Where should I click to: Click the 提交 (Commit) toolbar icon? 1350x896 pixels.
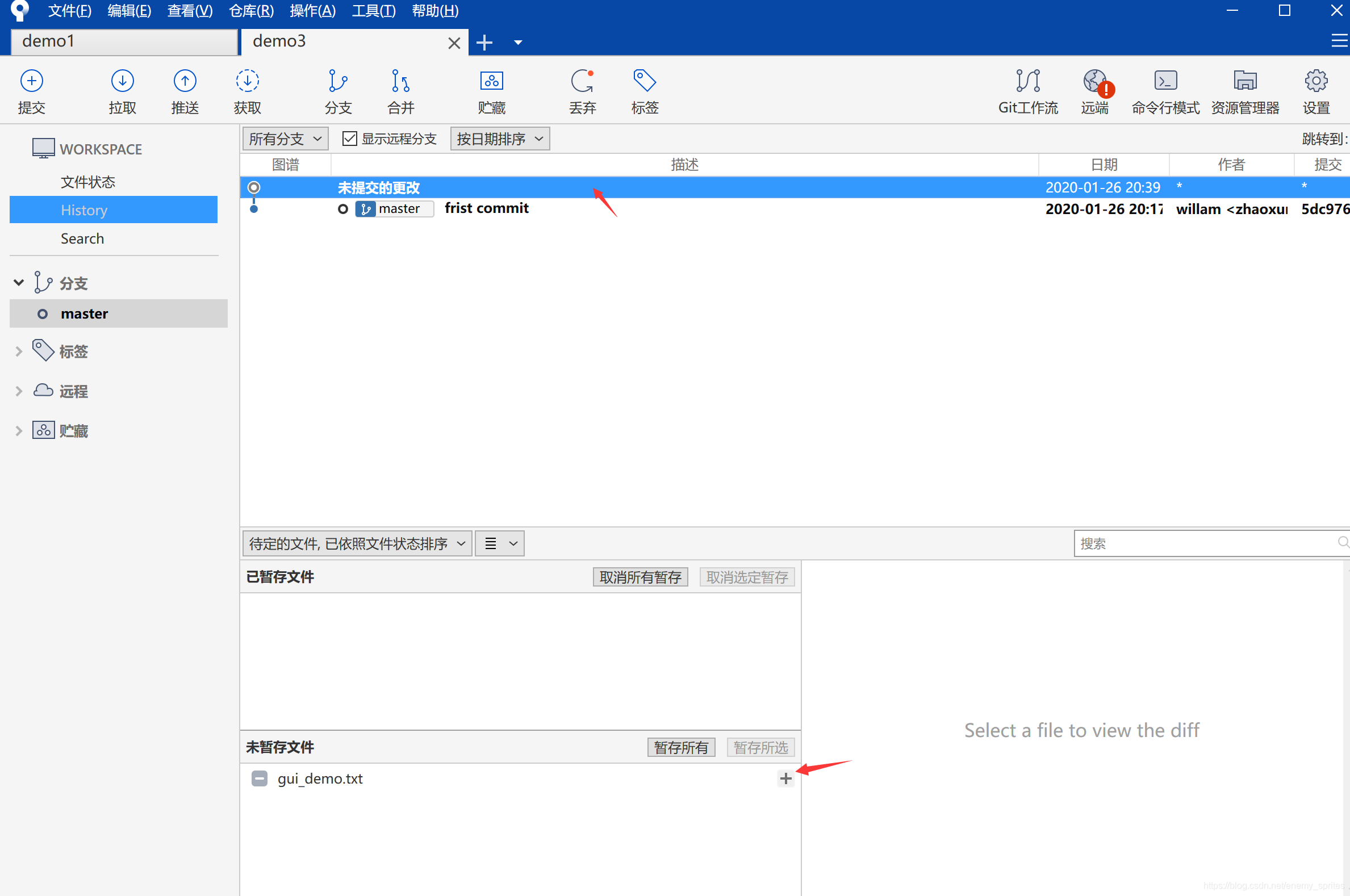tap(31, 81)
